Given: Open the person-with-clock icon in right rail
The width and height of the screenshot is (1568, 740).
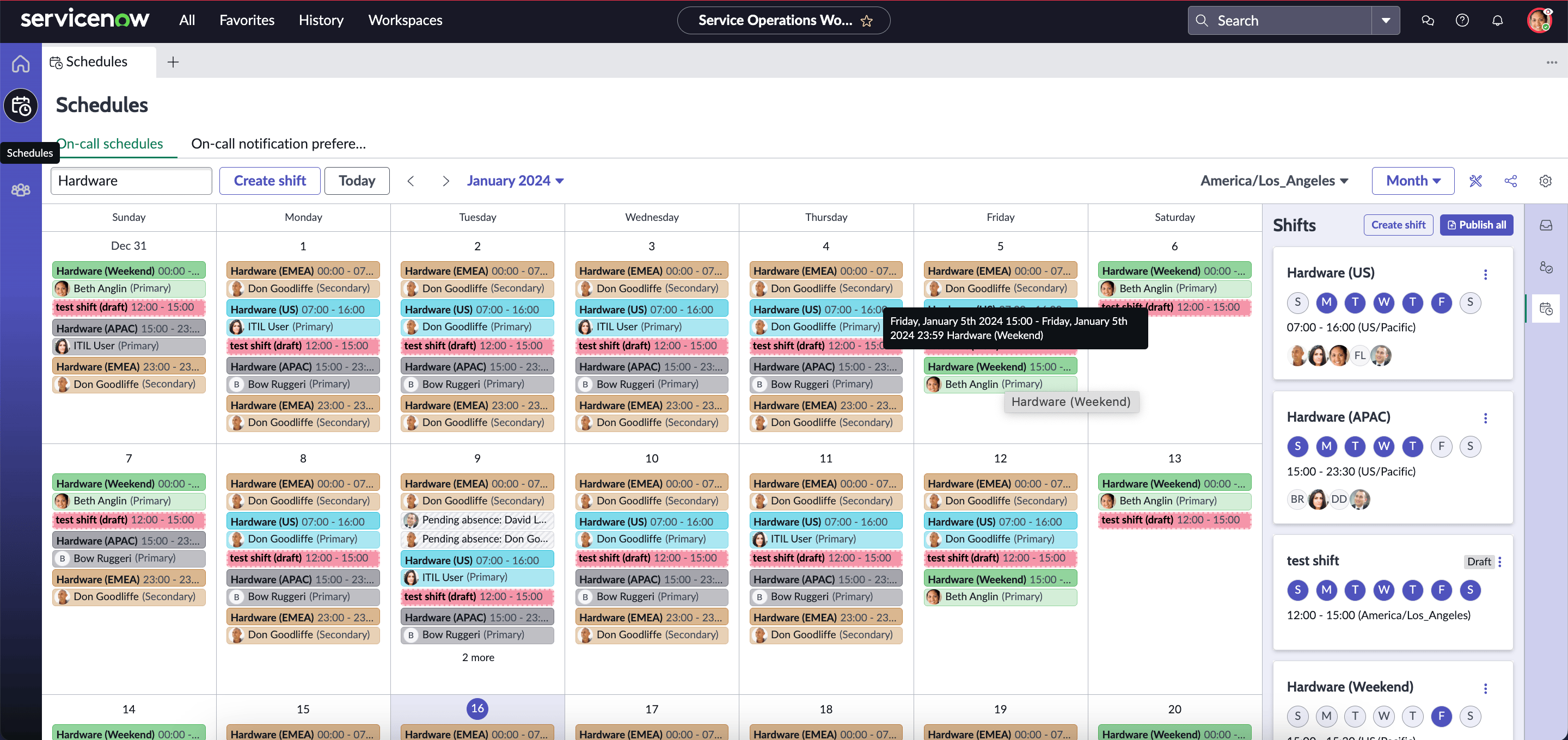Looking at the screenshot, I should [x=1546, y=267].
